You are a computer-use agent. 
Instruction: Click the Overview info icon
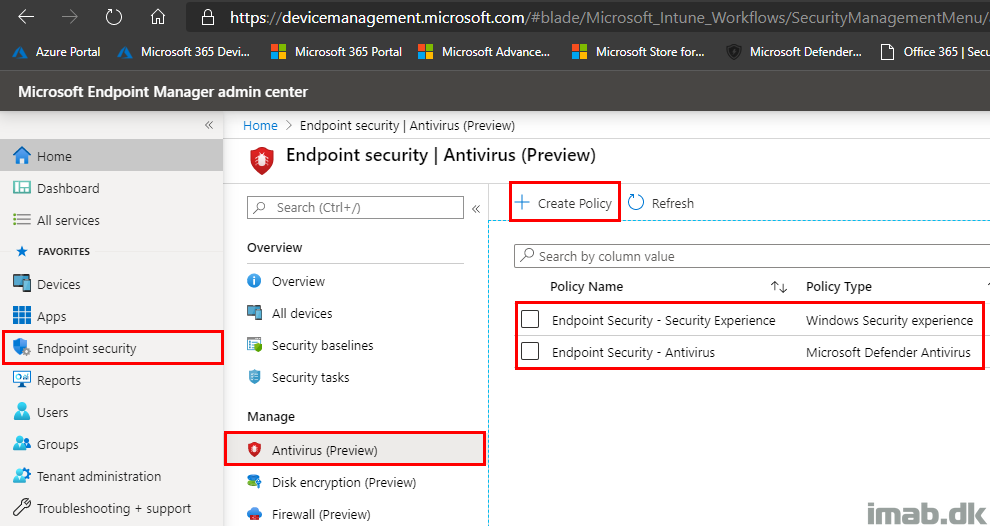pos(254,281)
